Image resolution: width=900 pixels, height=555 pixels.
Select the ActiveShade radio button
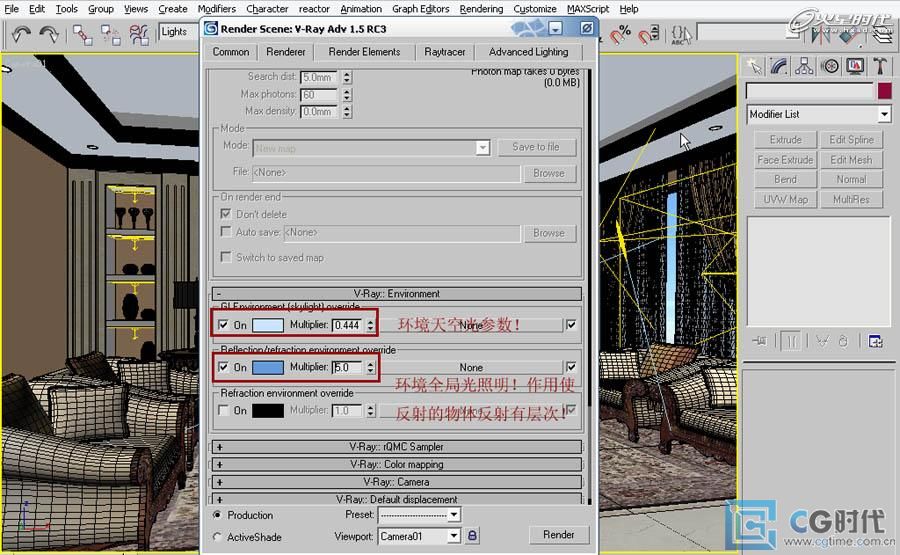click(218, 537)
